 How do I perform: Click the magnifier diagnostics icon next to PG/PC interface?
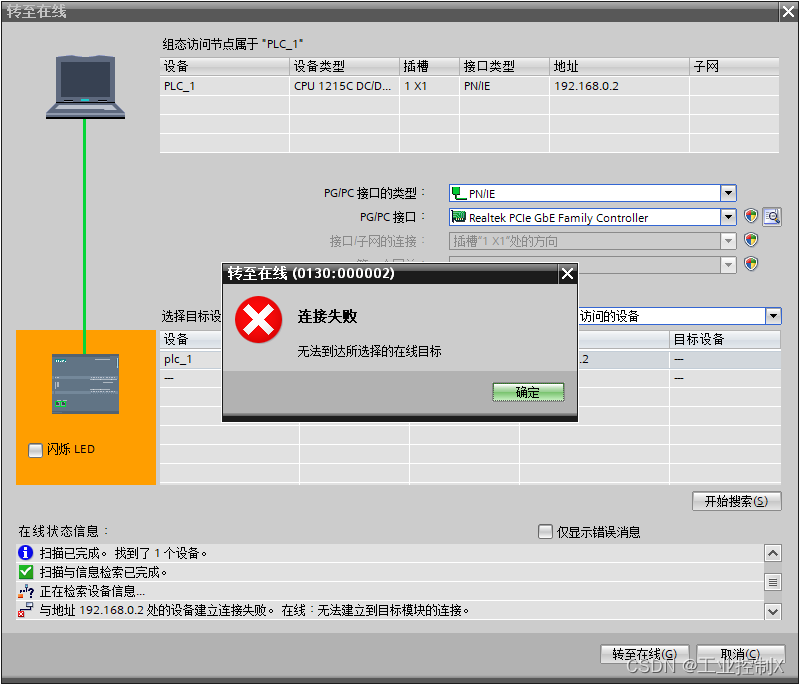coord(772,217)
